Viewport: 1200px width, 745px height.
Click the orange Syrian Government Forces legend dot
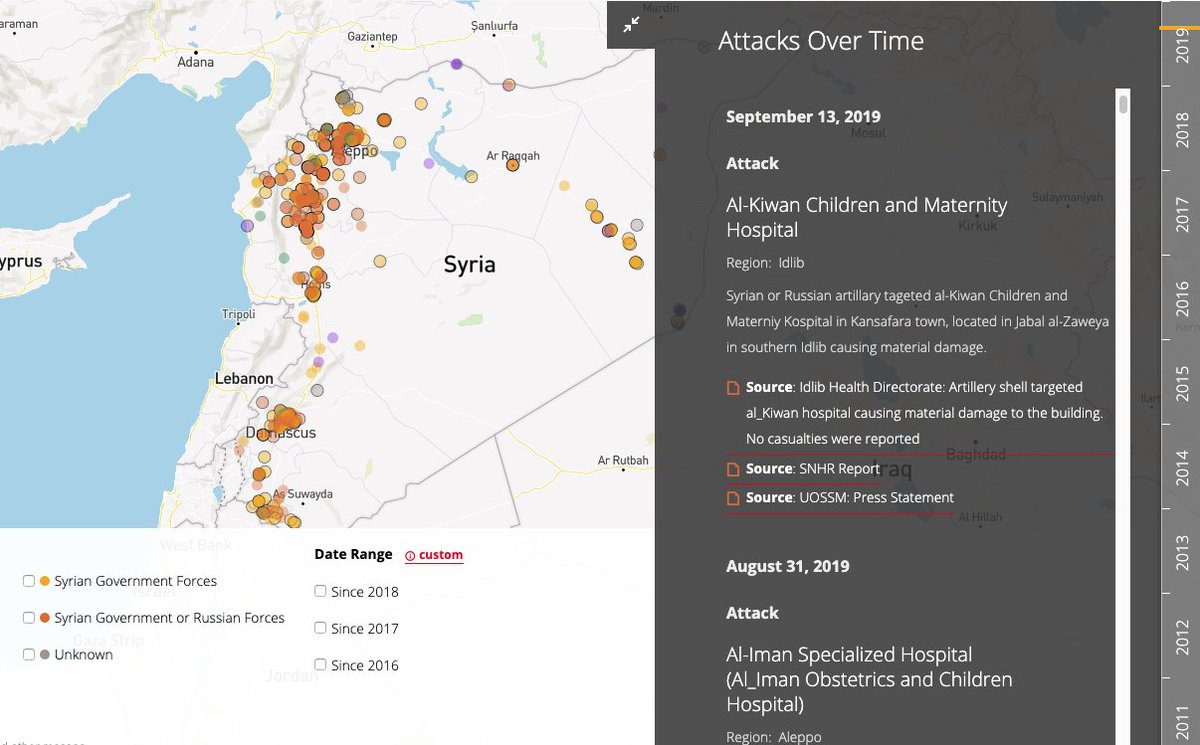pos(44,581)
